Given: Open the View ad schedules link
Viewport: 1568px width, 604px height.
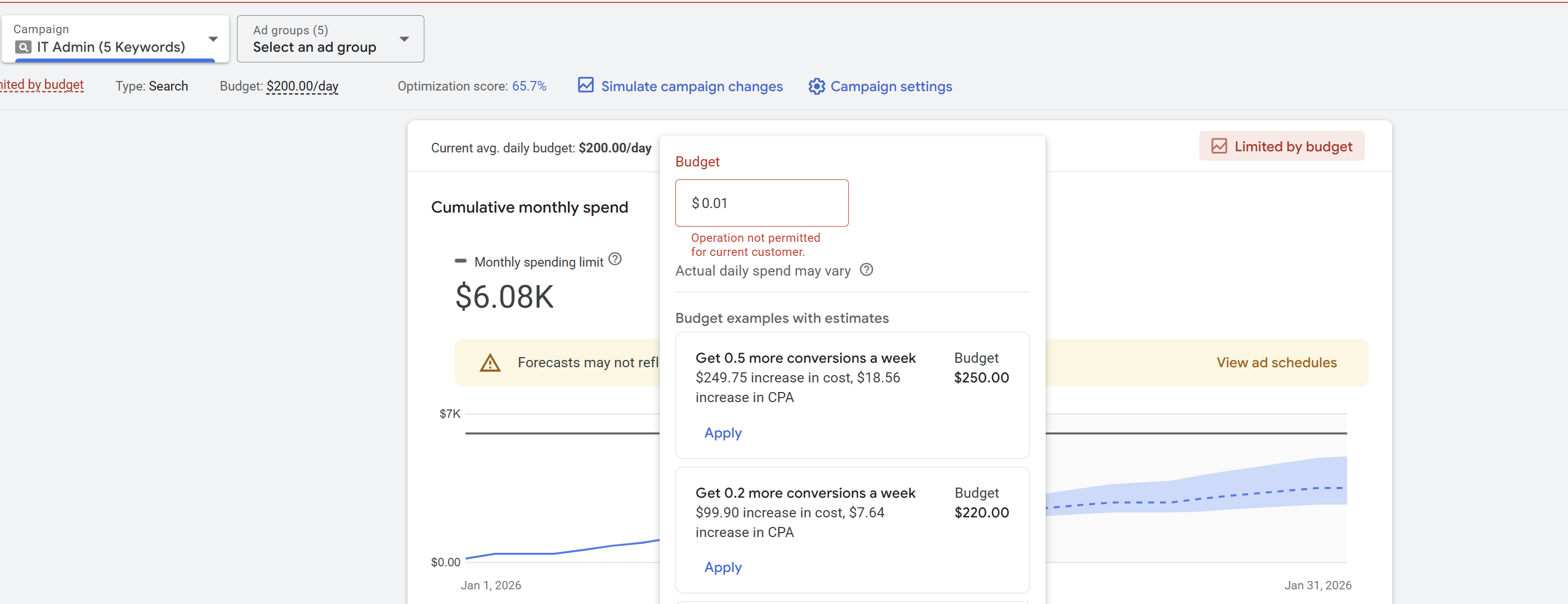Looking at the screenshot, I should point(1276,363).
